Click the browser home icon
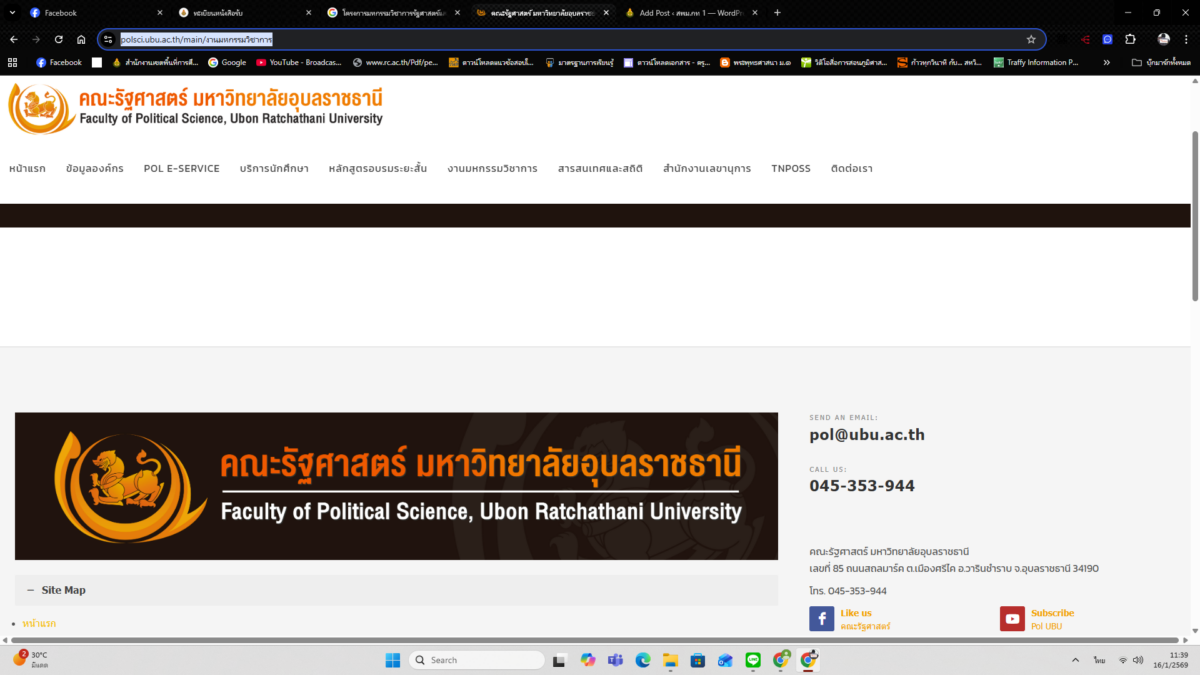This screenshot has height=675, width=1200. [x=82, y=39]
